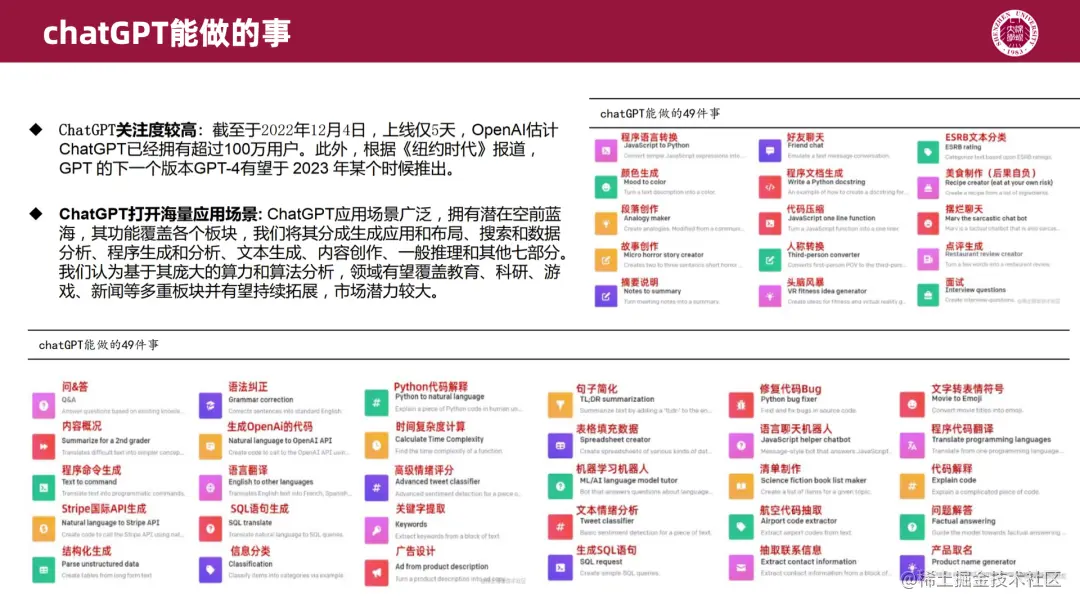Click the bold text 'ChatGPT打开海量应用场景'
Image resolution: width=1080 pixels, height=608 pixels.
158,214
